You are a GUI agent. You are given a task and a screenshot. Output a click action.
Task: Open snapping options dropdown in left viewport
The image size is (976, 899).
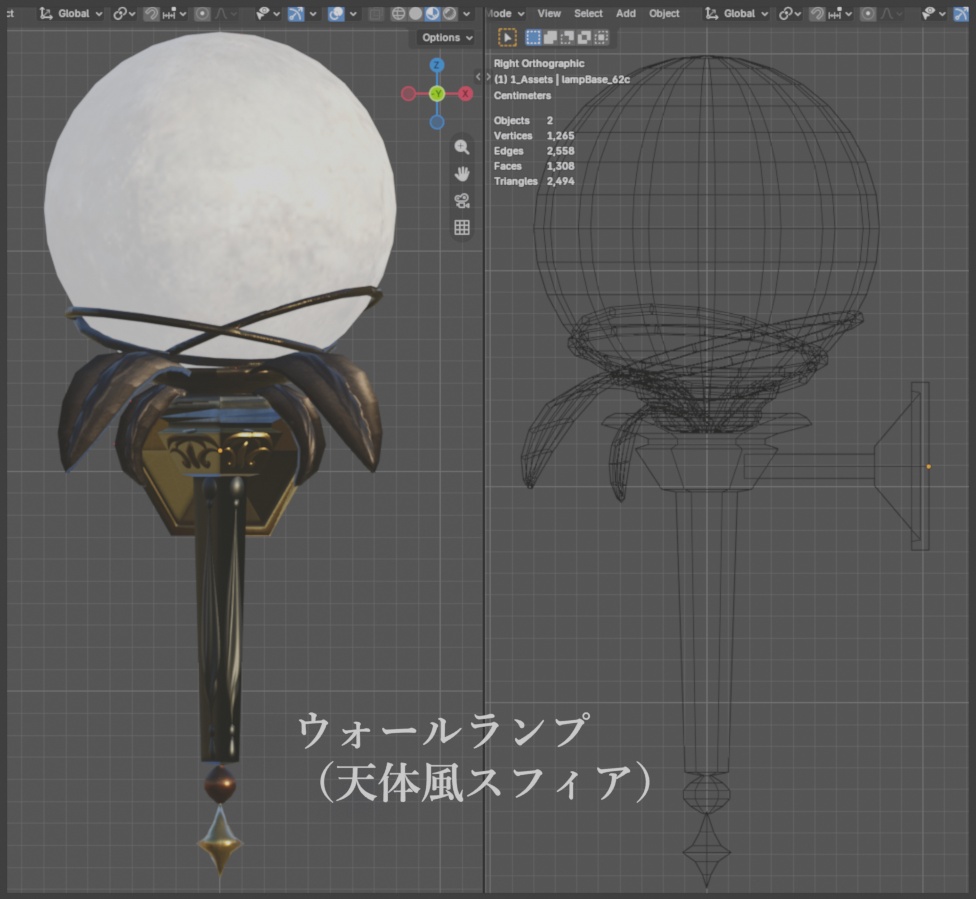[174, 13]
